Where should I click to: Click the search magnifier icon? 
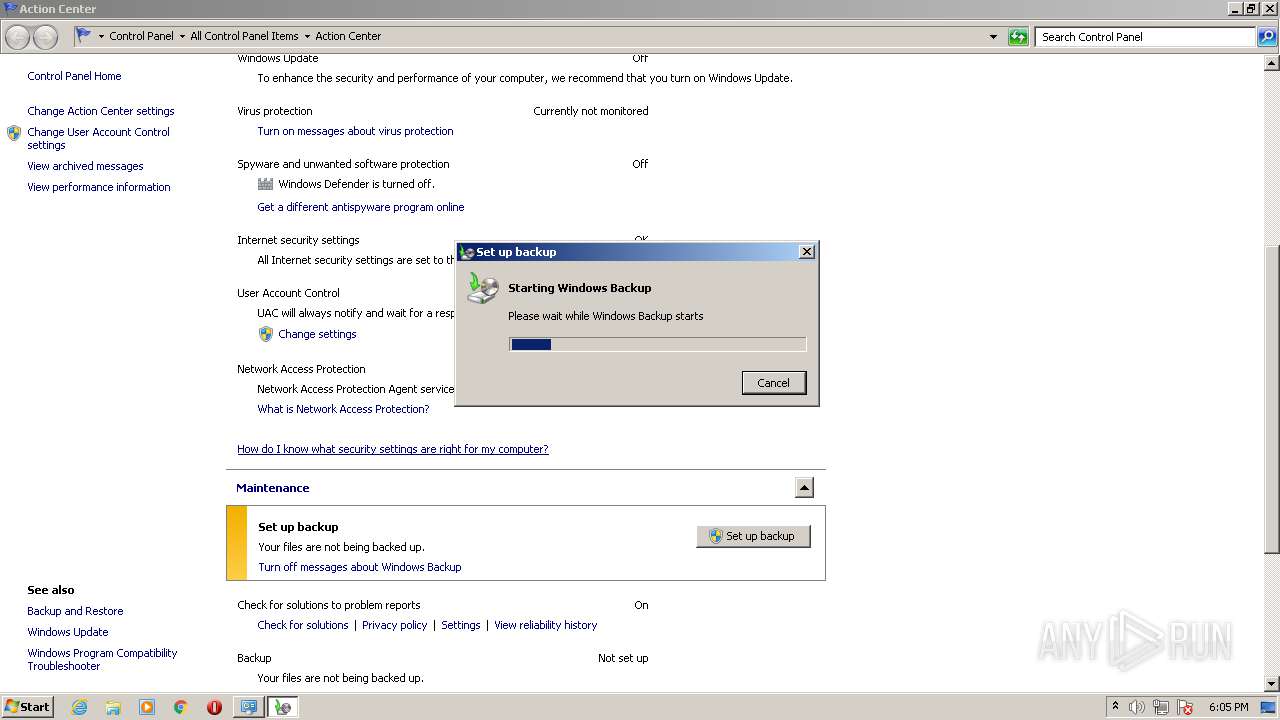(1266, 37)
